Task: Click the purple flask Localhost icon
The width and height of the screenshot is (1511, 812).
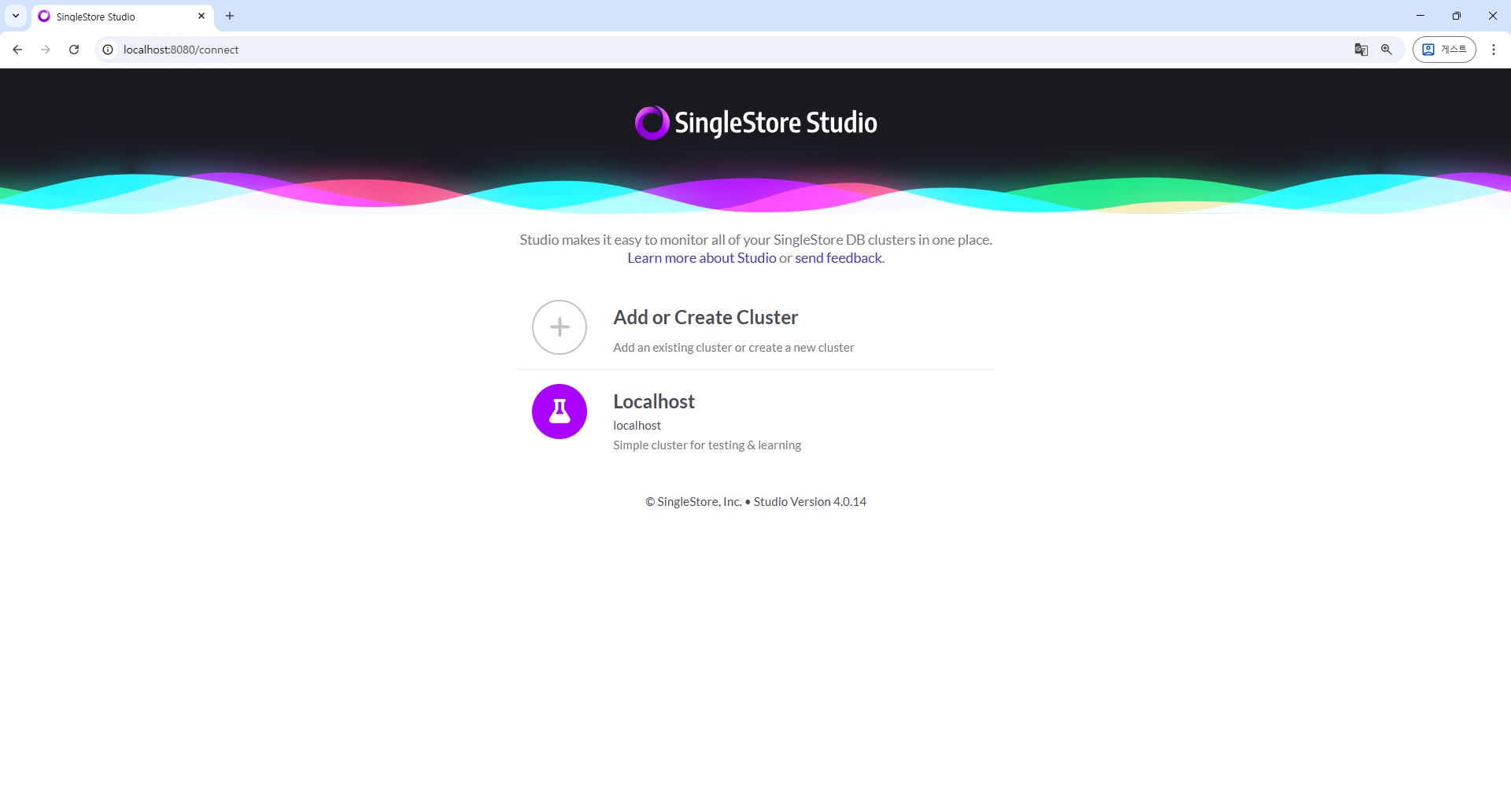Action: 560,412
